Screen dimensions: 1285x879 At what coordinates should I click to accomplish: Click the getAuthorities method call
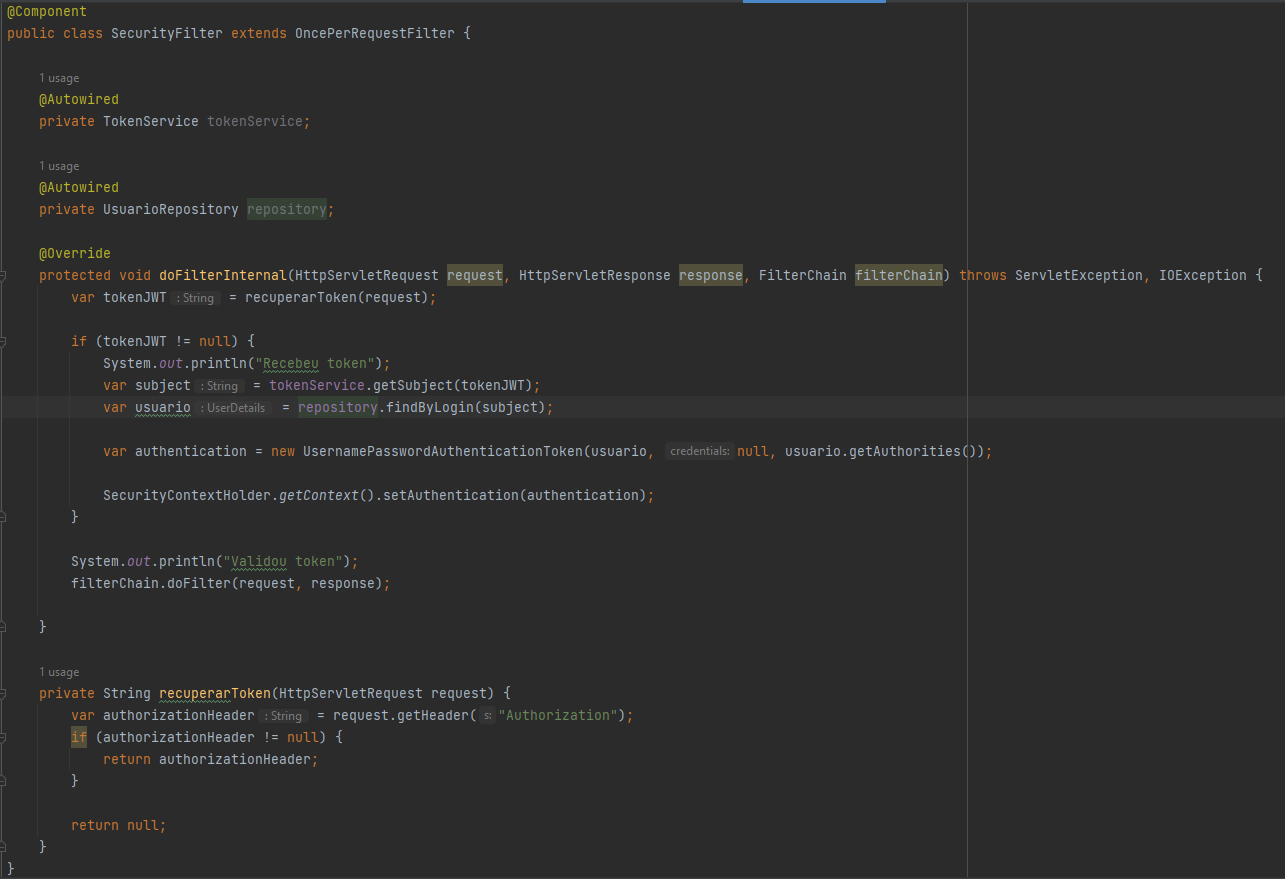pos(904,451)
